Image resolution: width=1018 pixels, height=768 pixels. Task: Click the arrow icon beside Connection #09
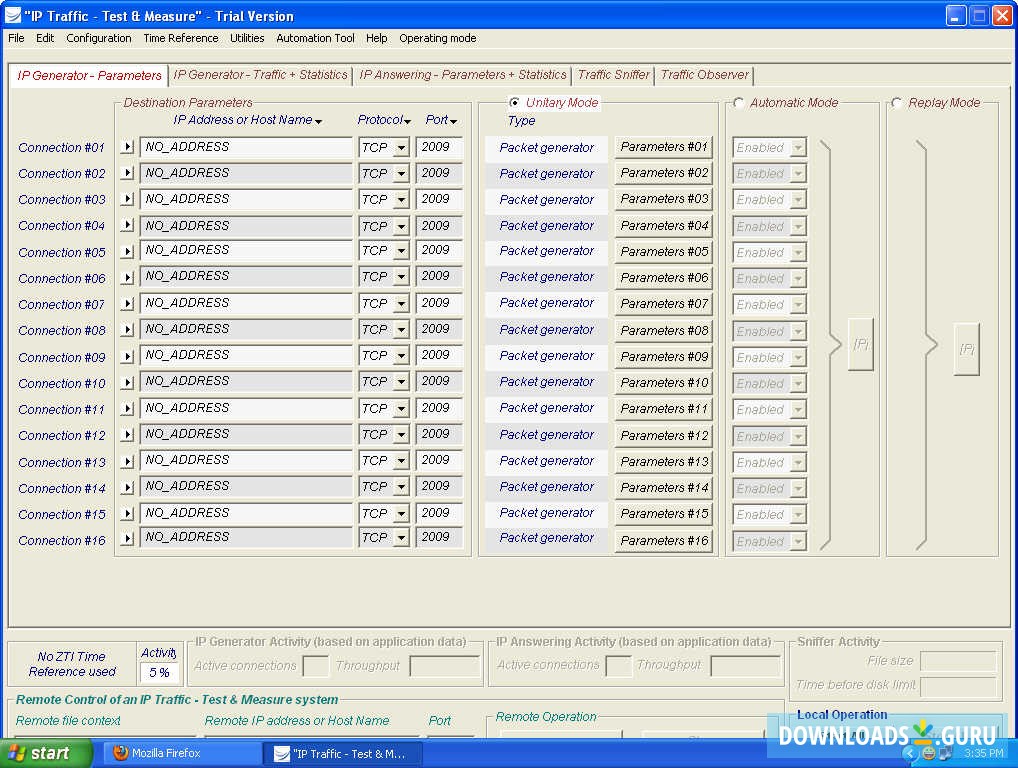pyautogui.click(x=127, y=357)
